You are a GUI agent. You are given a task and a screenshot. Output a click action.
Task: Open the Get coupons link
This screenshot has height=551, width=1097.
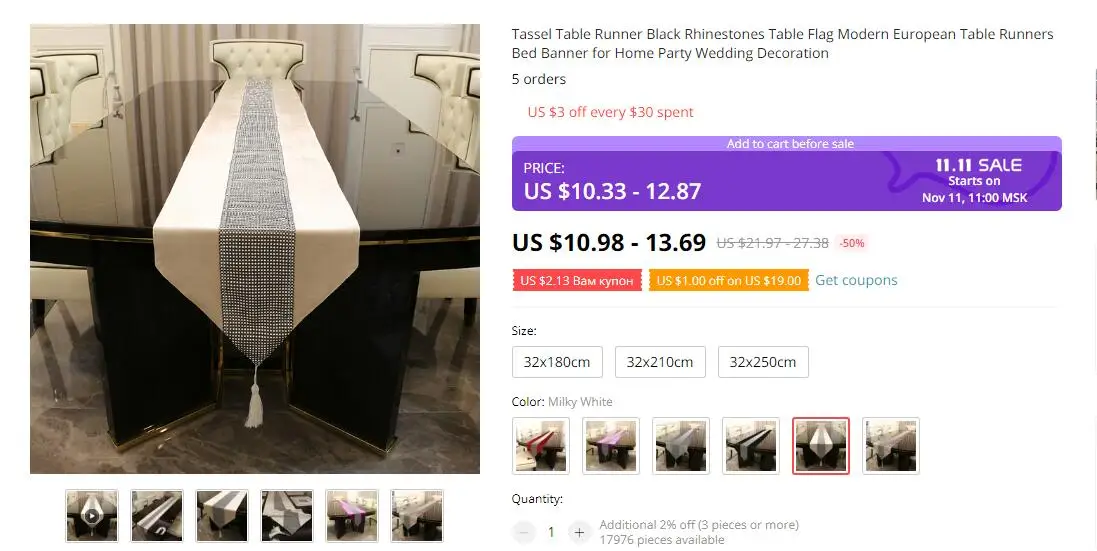click(x=856, y=280)
